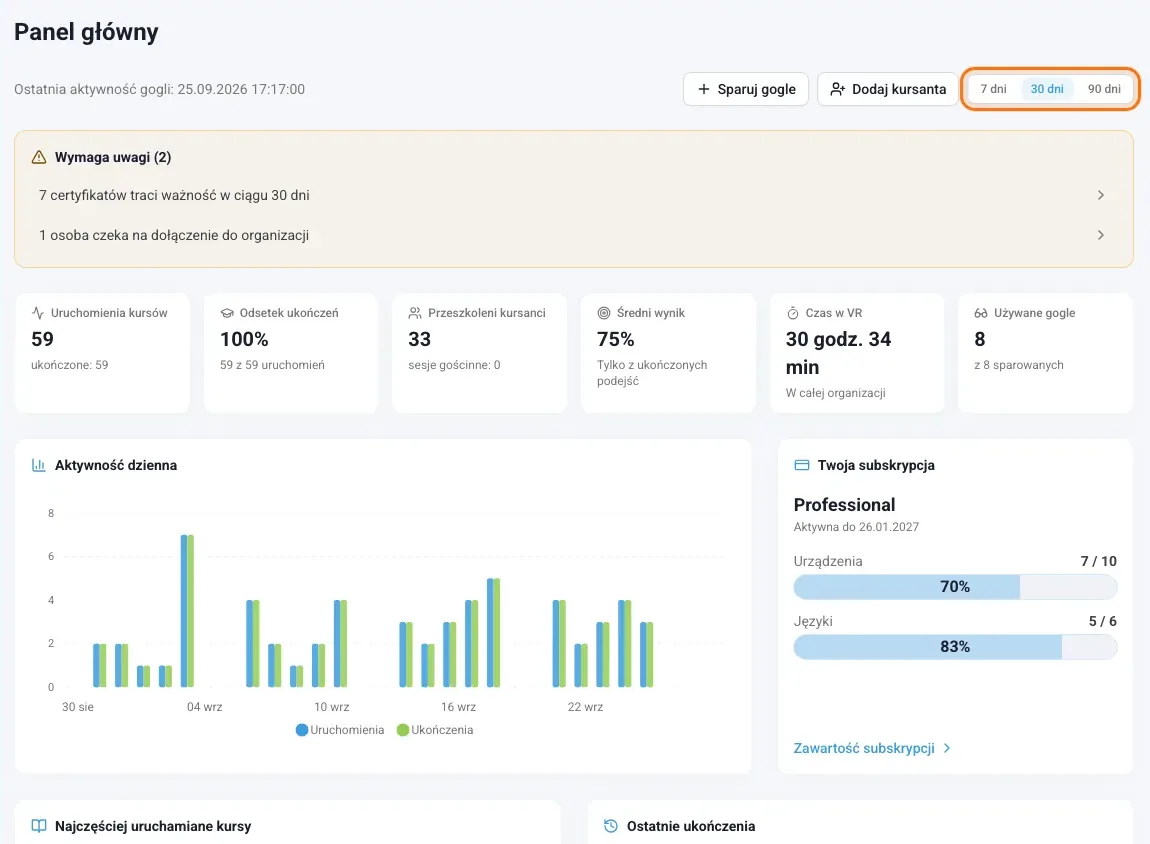Click the 75% average score value
1150x844 pixels.
tap(615, 339)
